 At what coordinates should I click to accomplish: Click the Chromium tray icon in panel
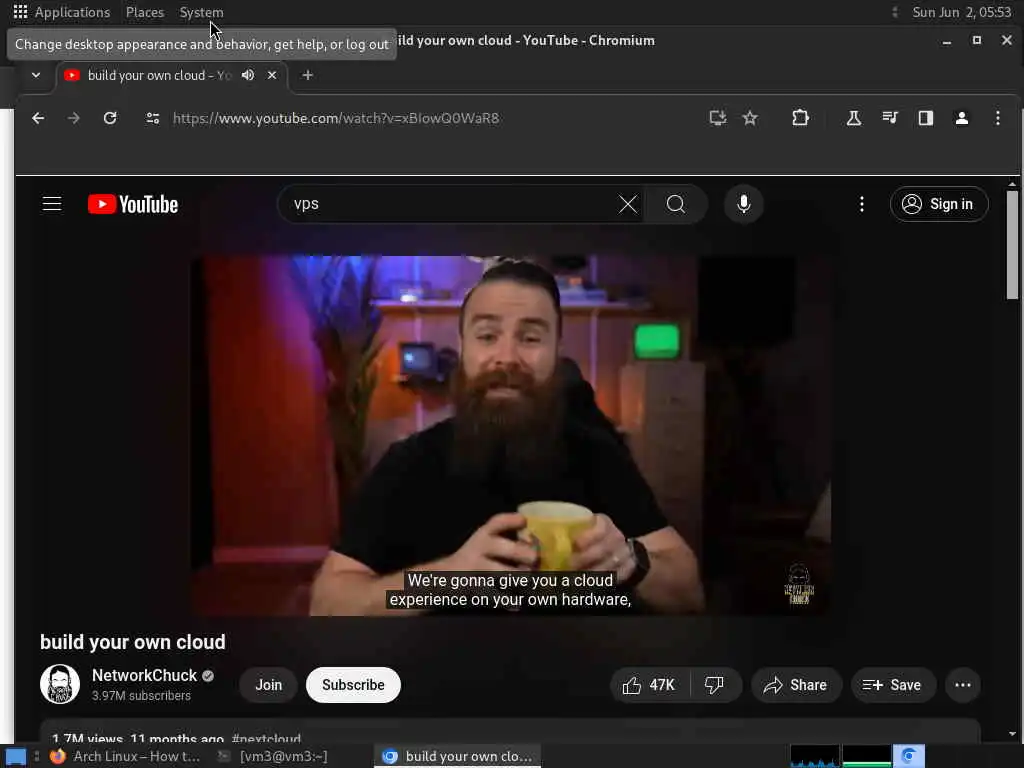[908, 756]
